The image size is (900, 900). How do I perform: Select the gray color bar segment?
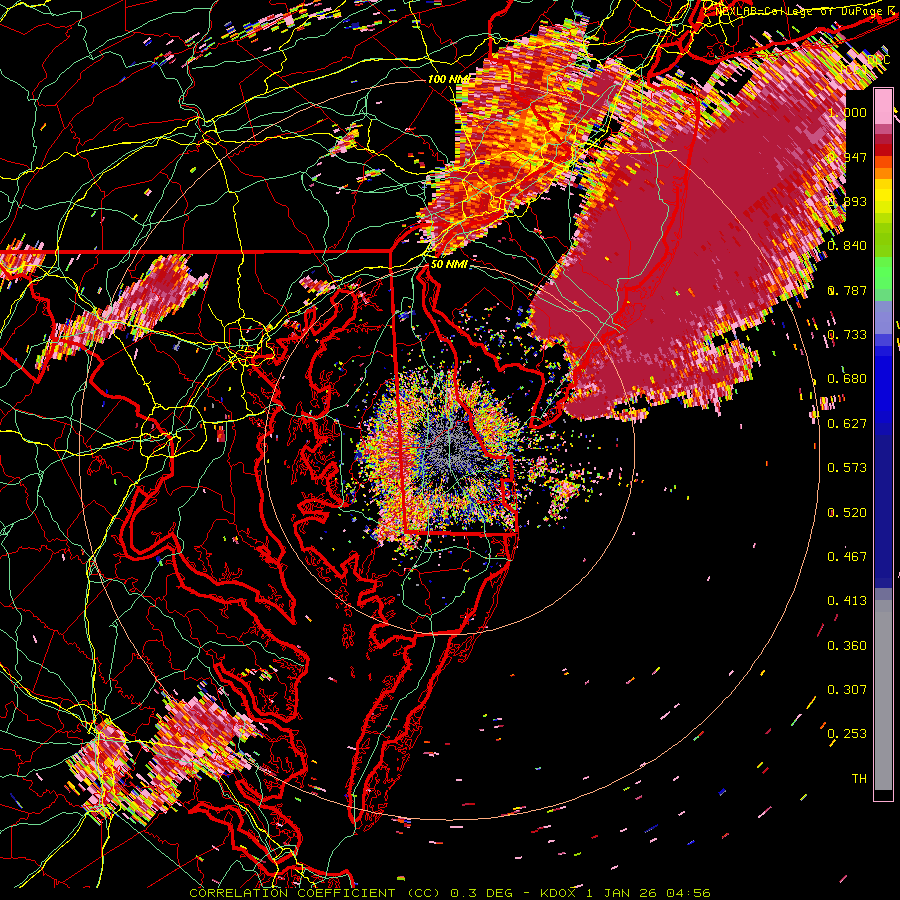[883, 695]
